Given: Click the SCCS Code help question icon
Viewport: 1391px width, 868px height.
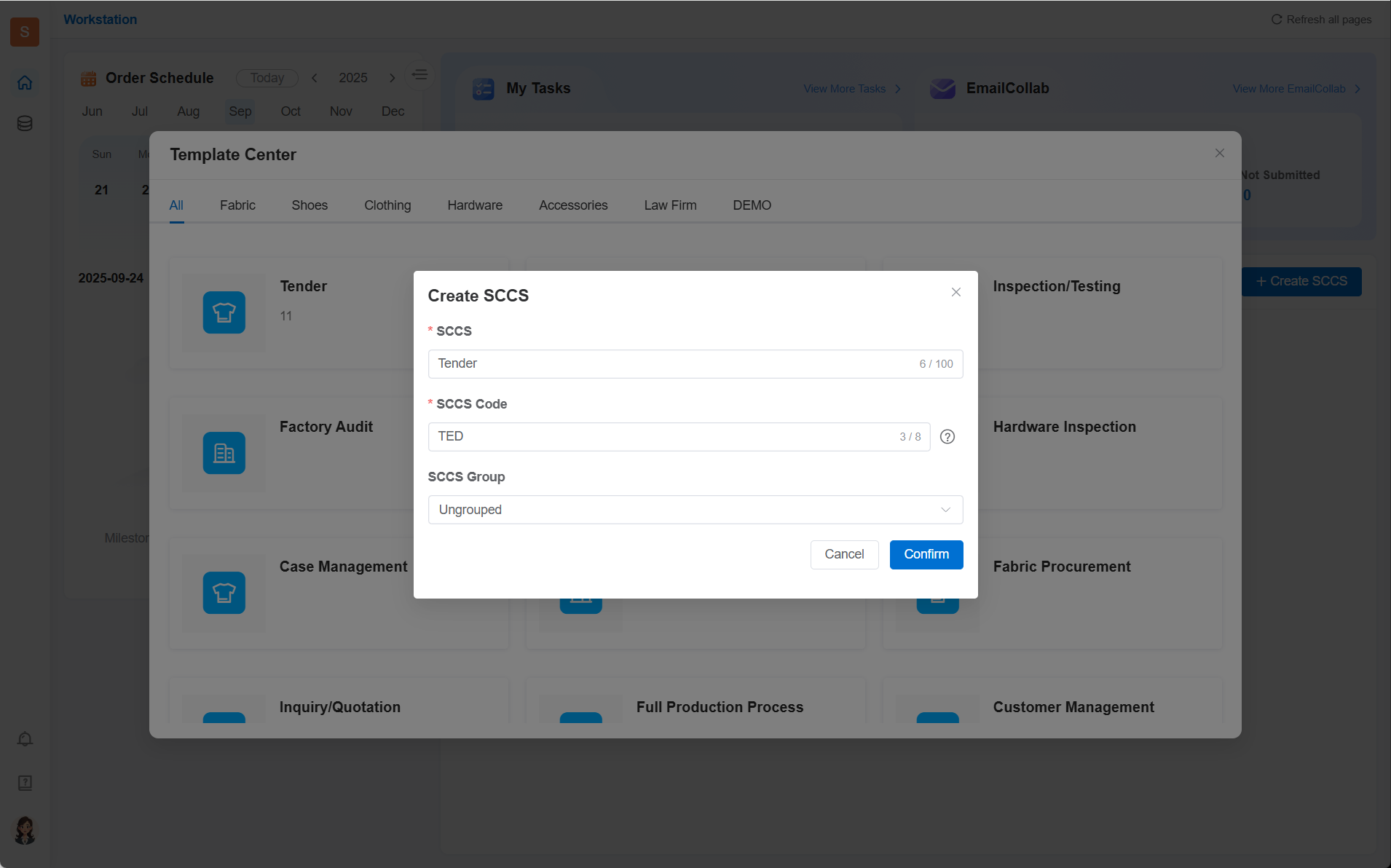Looking at the screenshot, I should (x=947, y=437).
